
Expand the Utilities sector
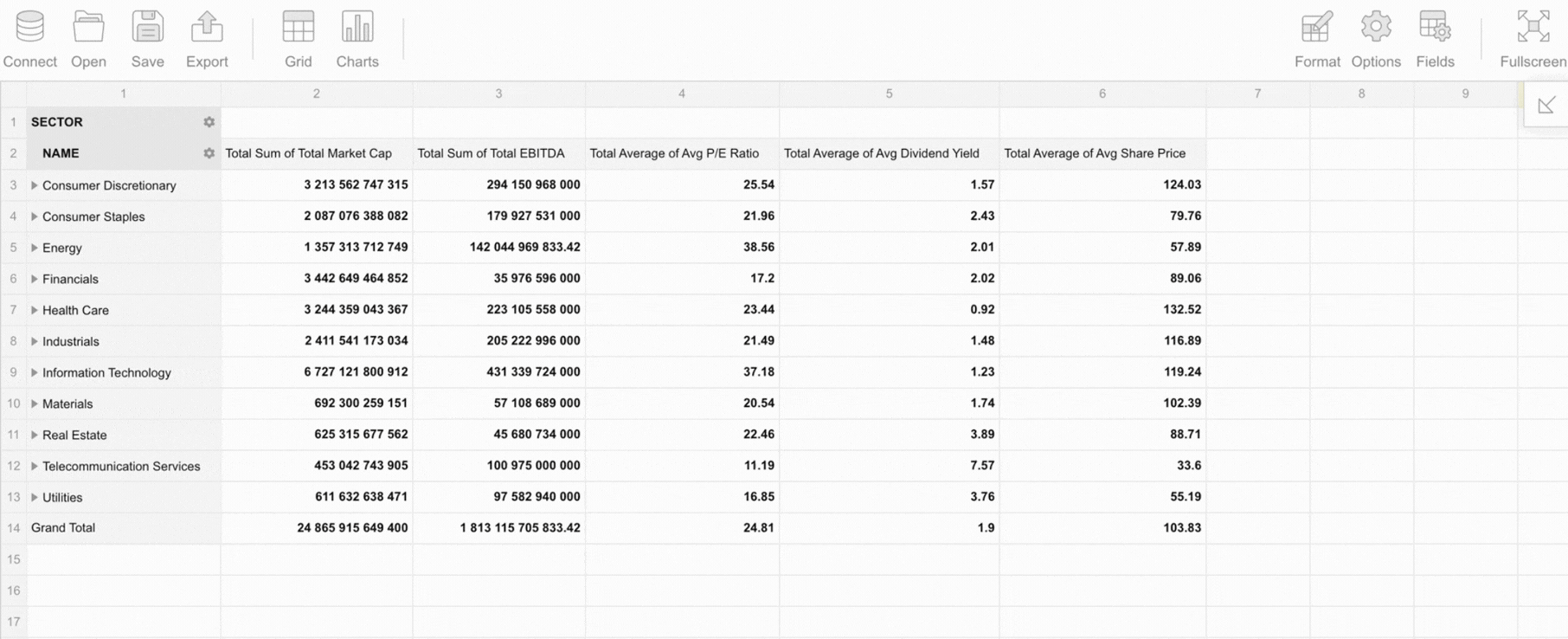[x=35, y=497]
